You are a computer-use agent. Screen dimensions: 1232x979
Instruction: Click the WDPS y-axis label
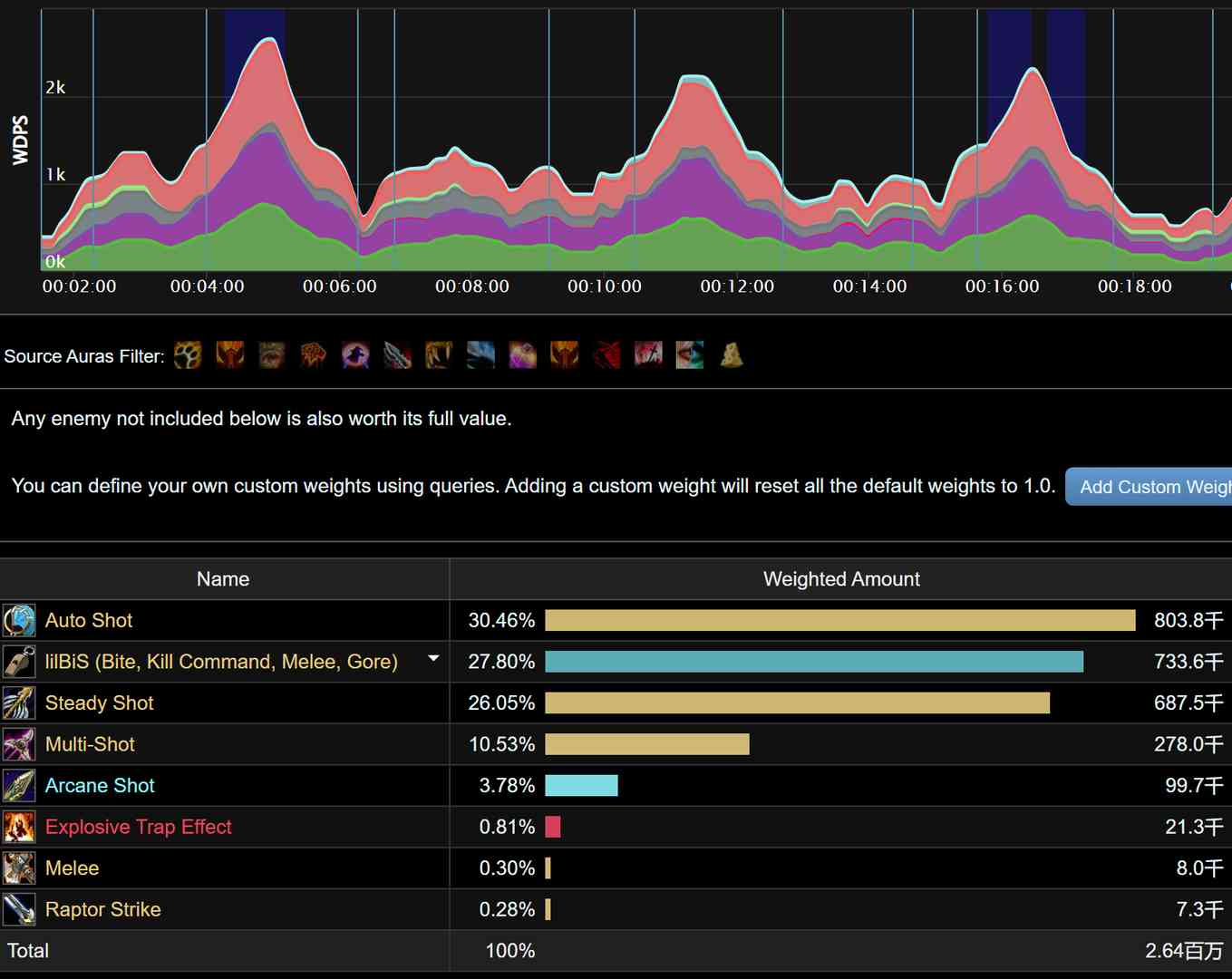coord(20,140)
